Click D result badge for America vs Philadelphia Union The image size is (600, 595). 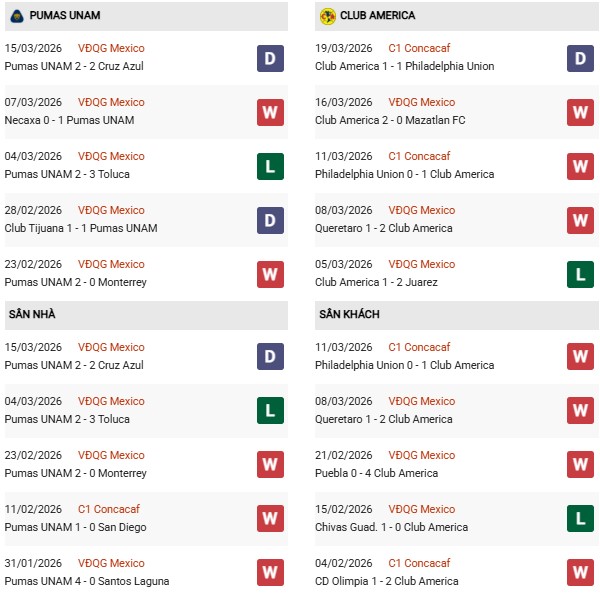click(581, 58)
